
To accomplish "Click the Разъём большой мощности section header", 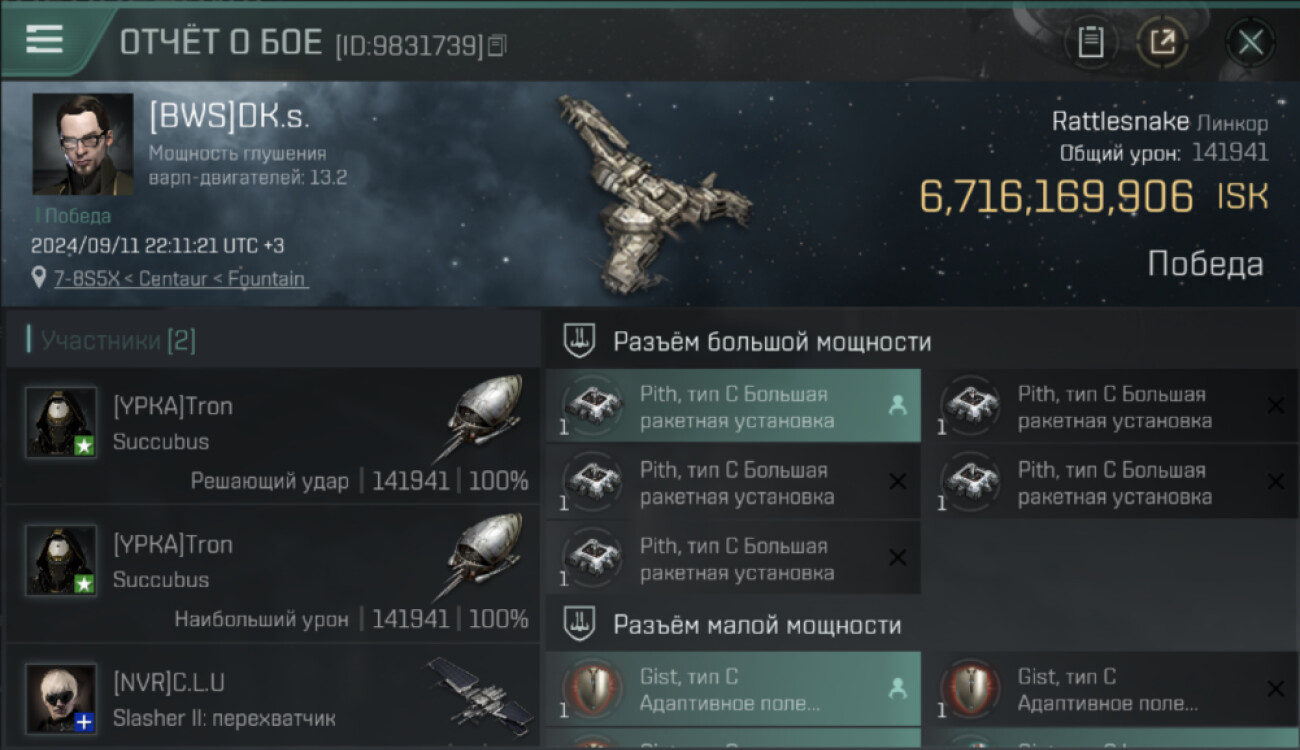I will [x=772, y=342].
